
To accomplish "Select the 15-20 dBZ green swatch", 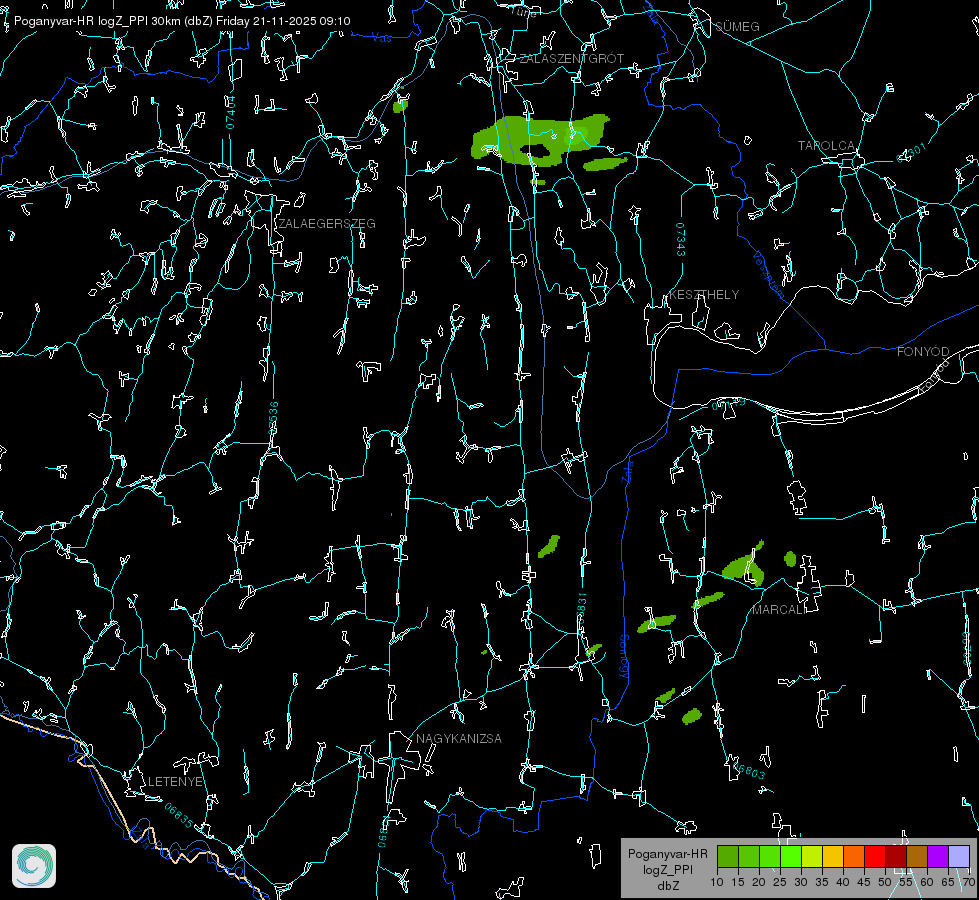I will (749, 856).
